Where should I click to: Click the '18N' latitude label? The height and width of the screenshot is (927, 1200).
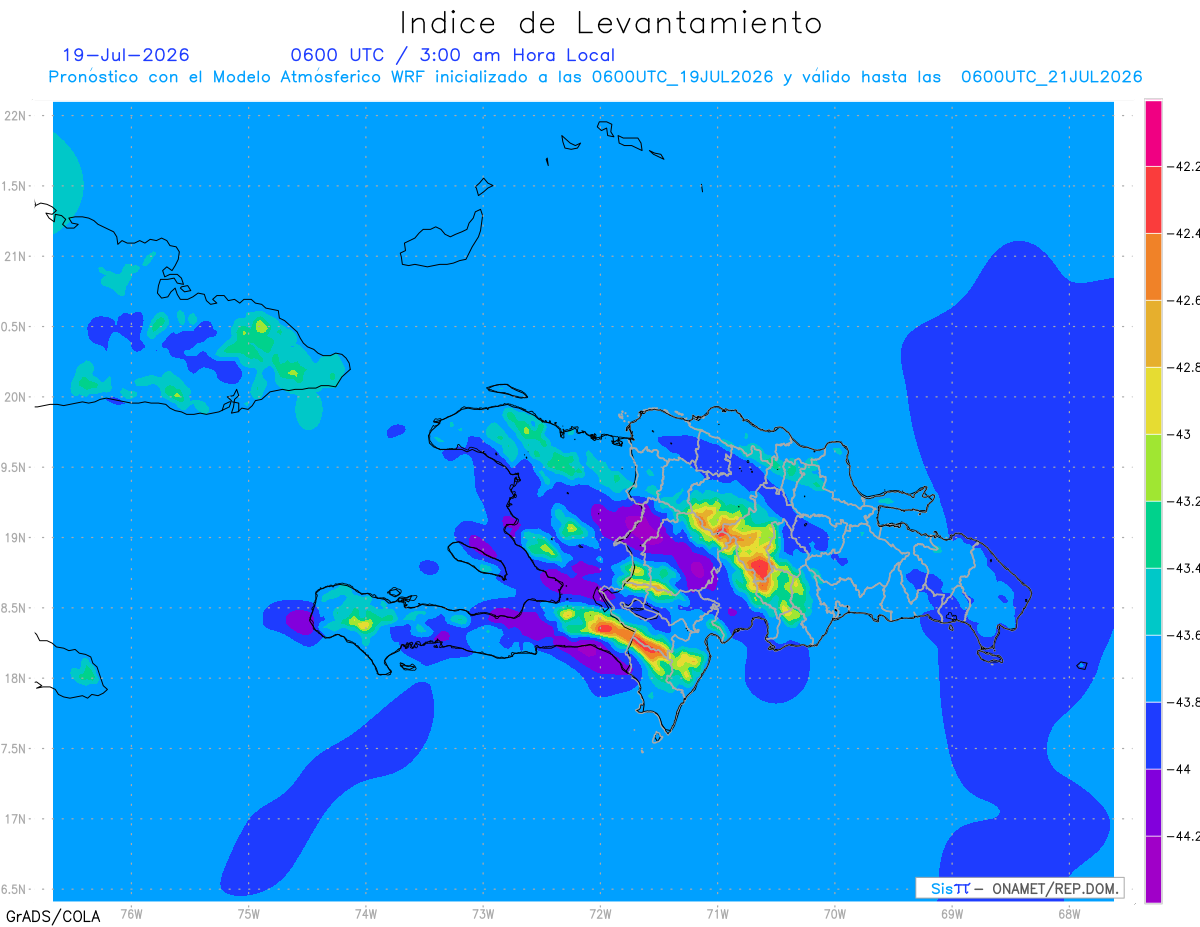(15, 679)
